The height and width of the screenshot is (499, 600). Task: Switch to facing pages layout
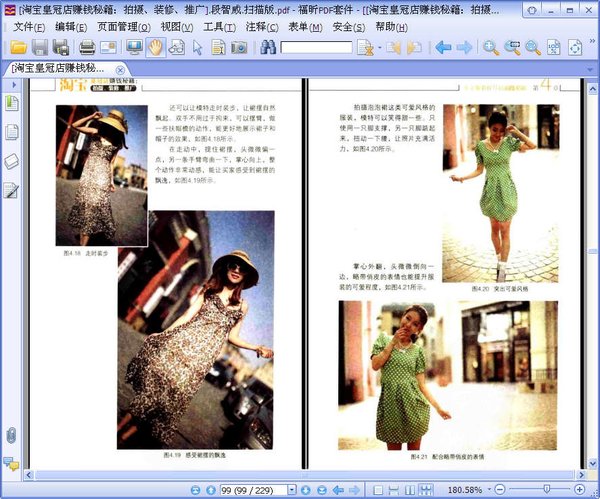click(410, 490)
